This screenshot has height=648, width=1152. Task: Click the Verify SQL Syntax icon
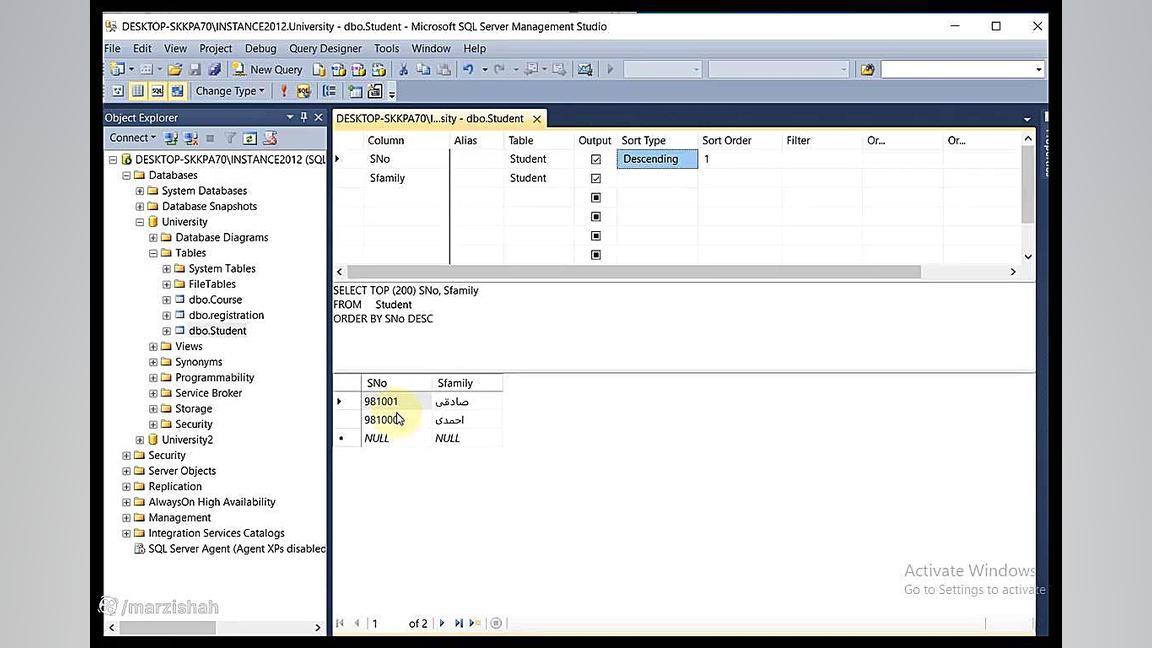(x=303, y=91)
